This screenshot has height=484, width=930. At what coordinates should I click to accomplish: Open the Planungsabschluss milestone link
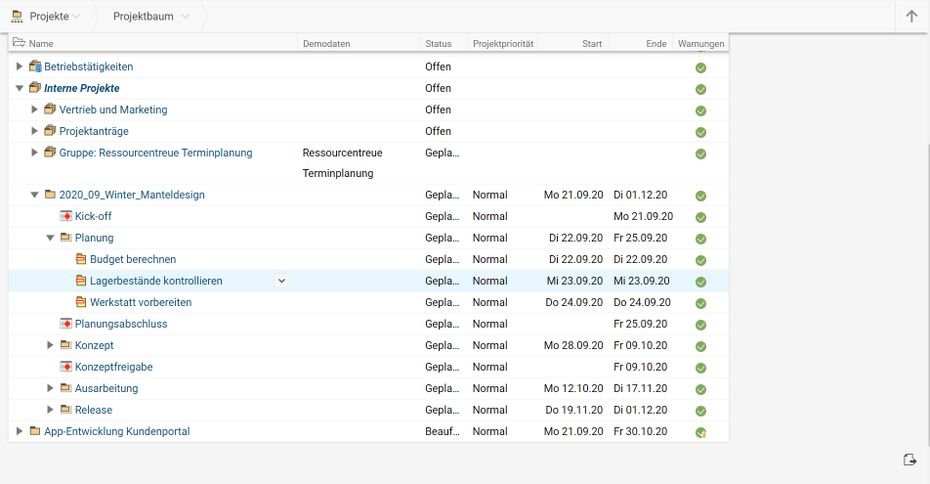pyautogui.click(x=121, y=324)
